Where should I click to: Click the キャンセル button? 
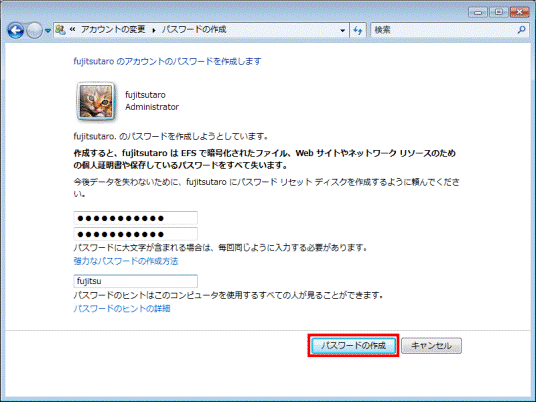click(431, 346)
